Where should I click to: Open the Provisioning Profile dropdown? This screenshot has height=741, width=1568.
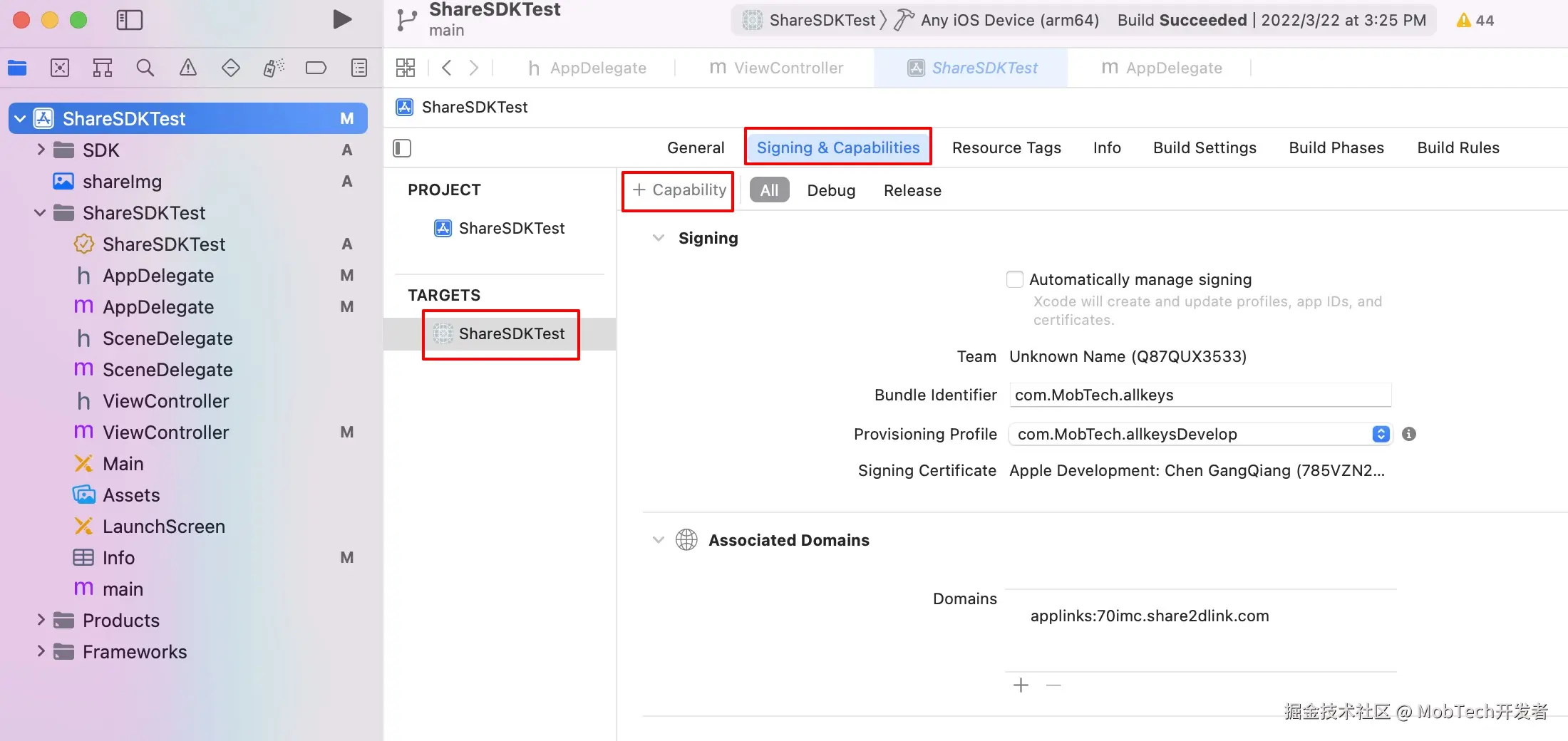point(1381,434)
